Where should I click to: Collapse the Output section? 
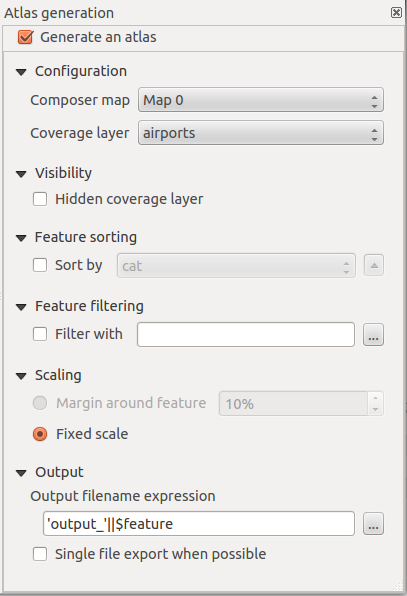21,473
